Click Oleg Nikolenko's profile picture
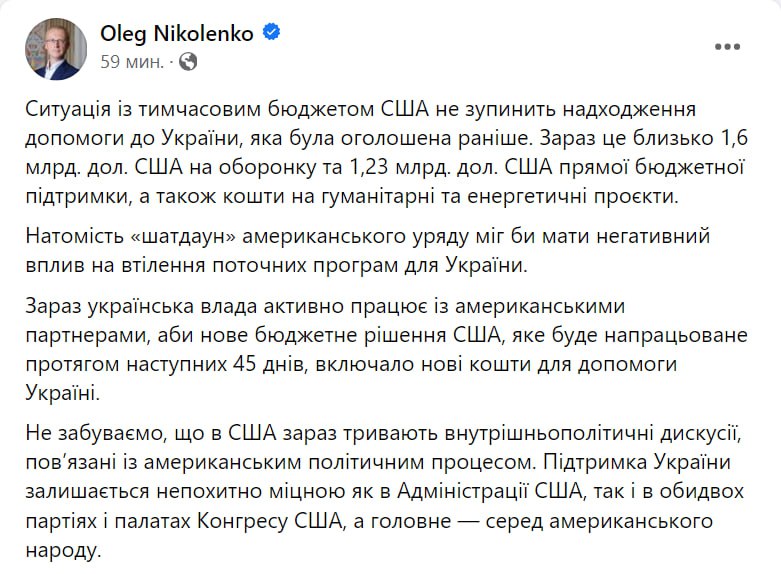This screenshot has width=781, height=574. tap(55, 48)
